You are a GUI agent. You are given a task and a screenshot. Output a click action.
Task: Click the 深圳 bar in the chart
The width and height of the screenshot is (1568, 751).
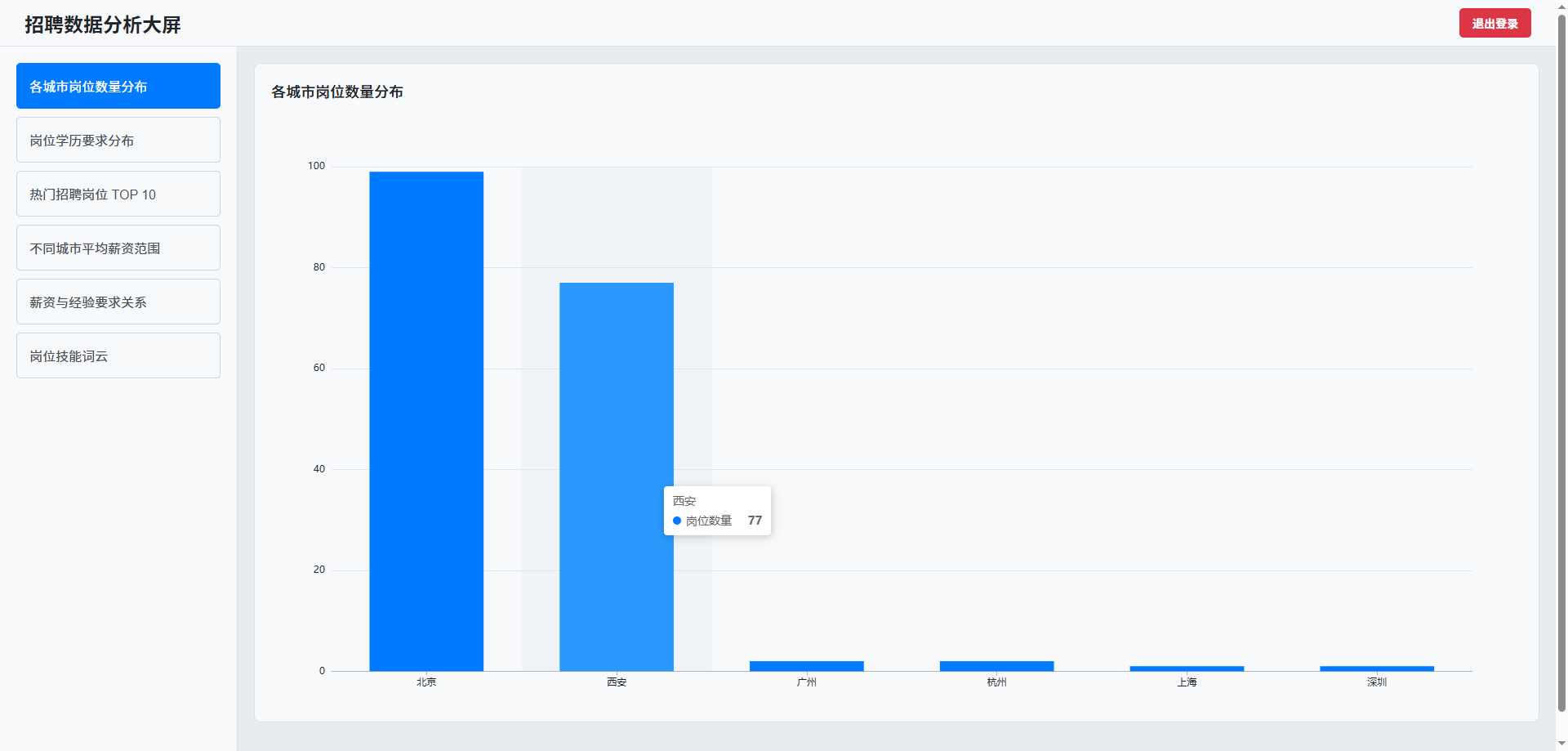click(x=1377, y=668)
